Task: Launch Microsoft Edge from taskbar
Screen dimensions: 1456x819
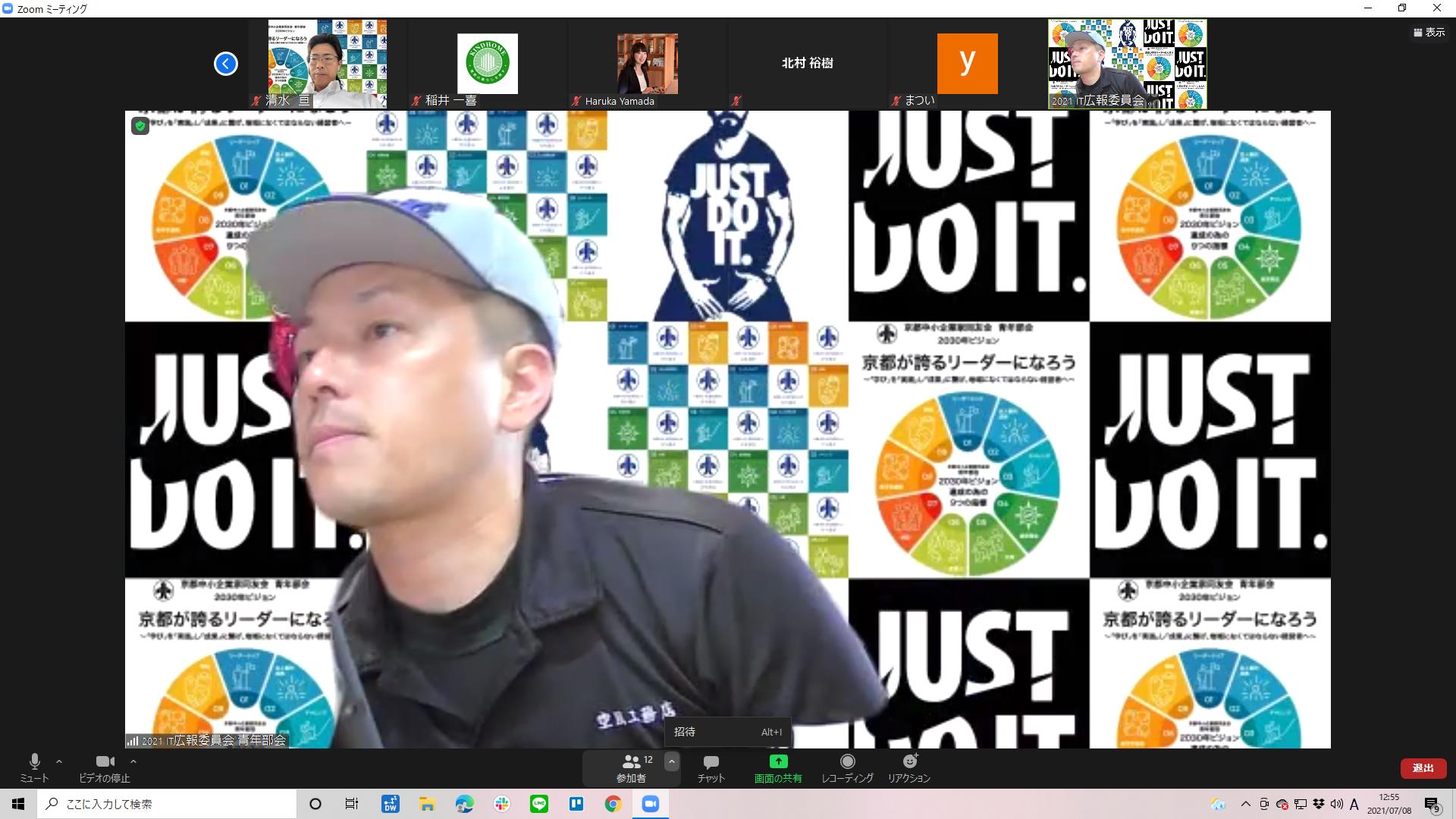Action: click(464, 804)
